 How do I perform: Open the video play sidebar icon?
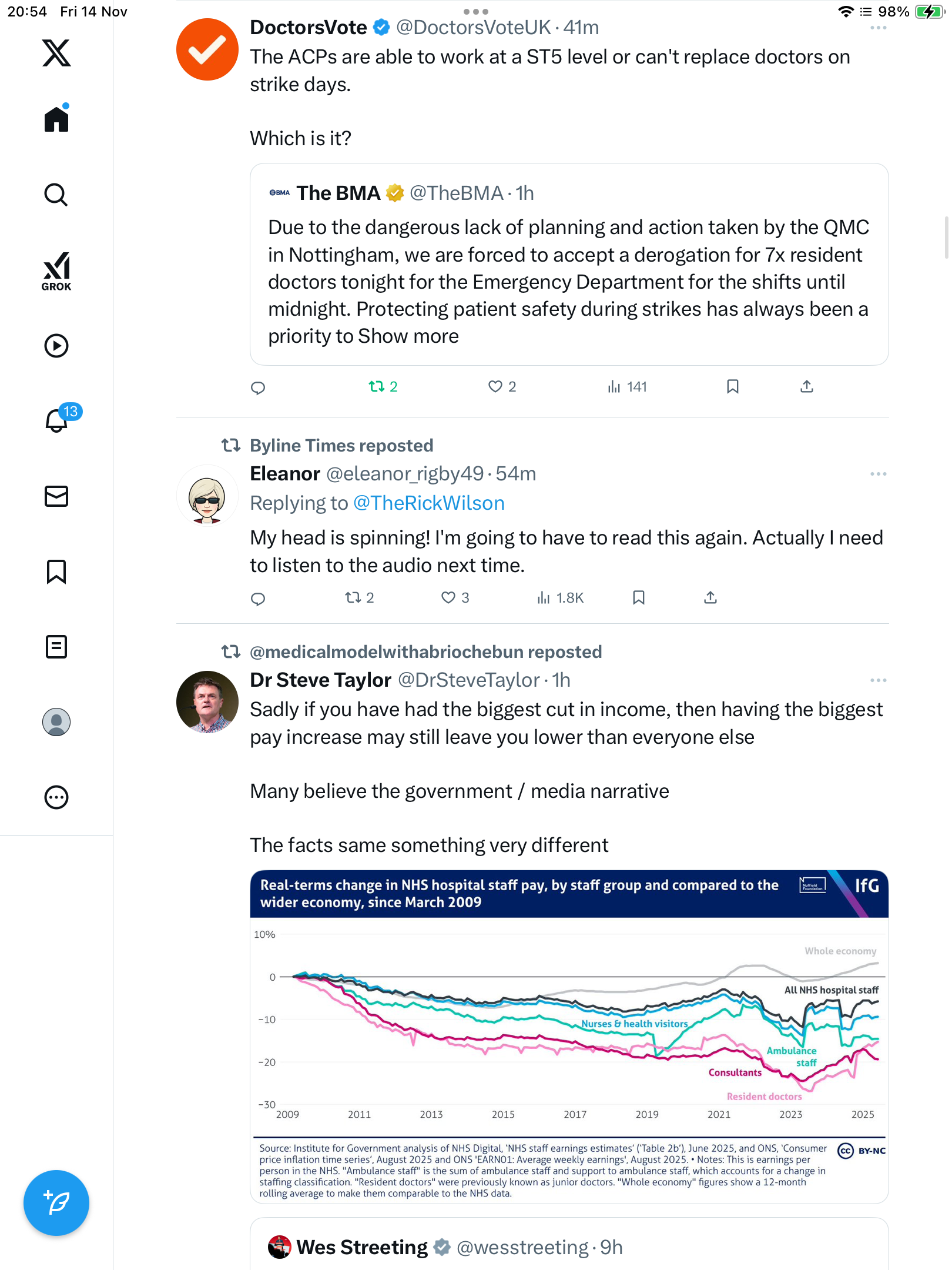tap(56, 346)
